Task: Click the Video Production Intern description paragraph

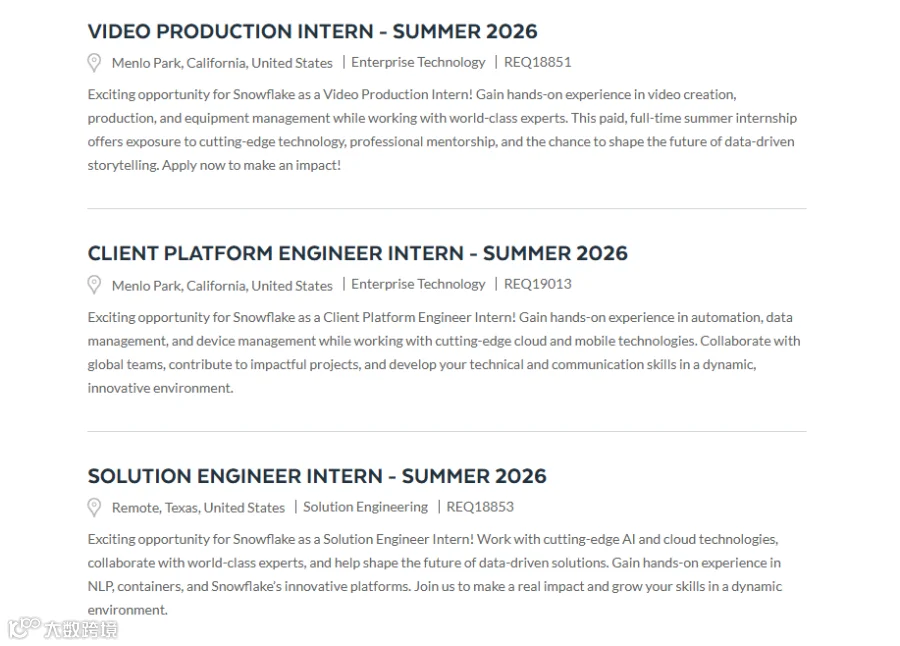Action: coord(442,130)
